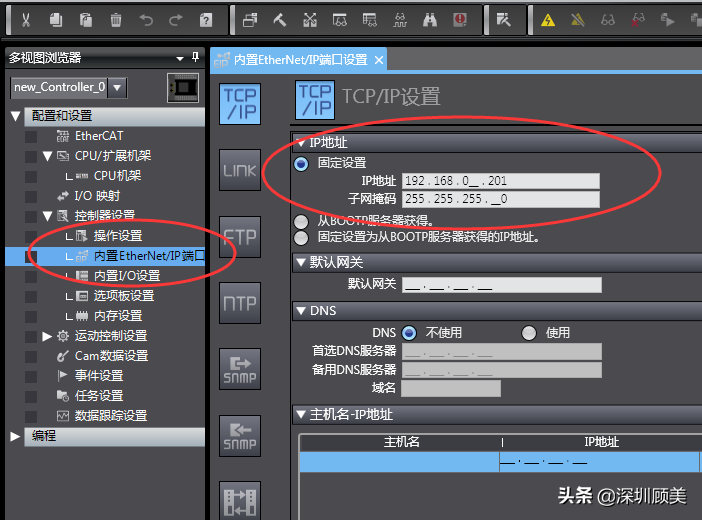Click the yellow warning triangle icon
This screenshot has width=702, height=520.
click(548, 20)
